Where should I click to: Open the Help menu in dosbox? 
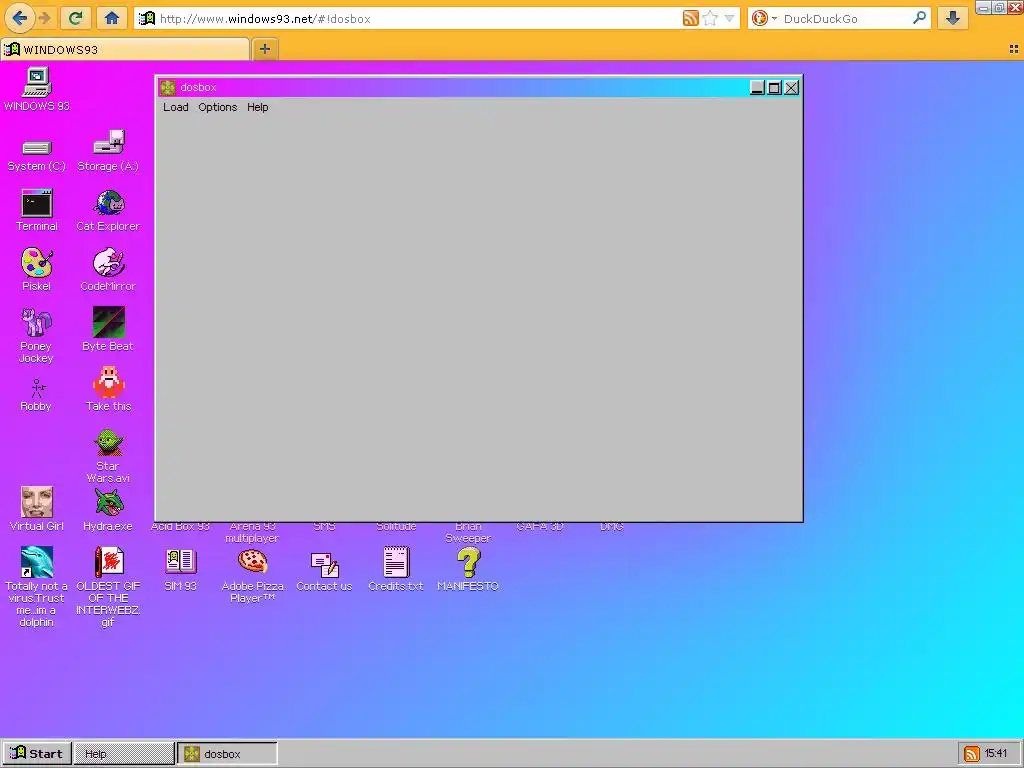tap(257, 107)
